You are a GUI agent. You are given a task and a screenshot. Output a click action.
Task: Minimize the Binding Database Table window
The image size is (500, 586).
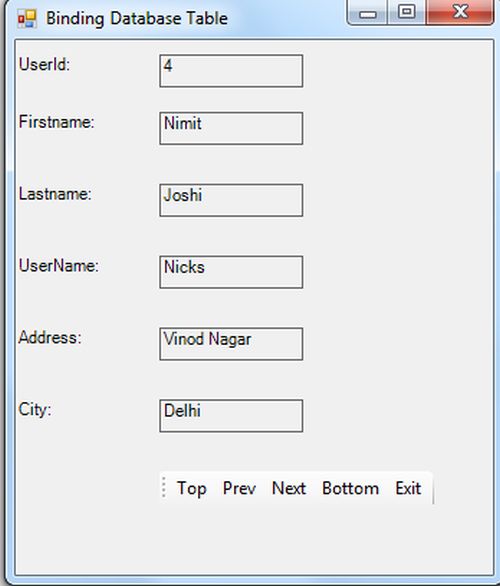368,13
